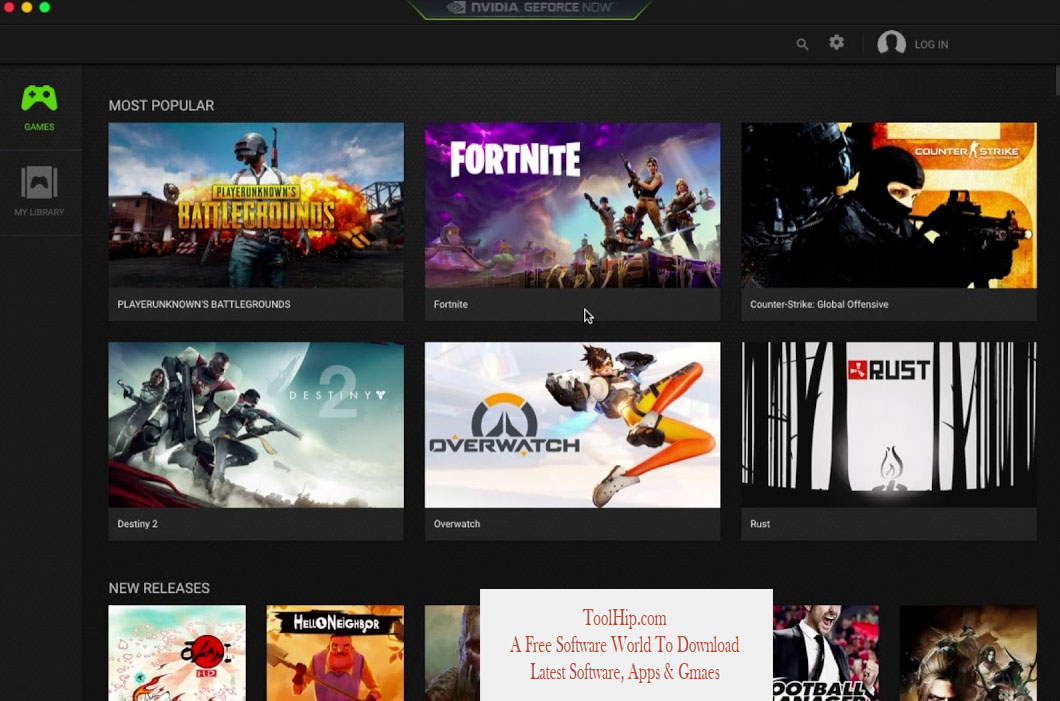Click the LOG IN text button
This screenshot has height=701, width=1060.
pos(931,45)
